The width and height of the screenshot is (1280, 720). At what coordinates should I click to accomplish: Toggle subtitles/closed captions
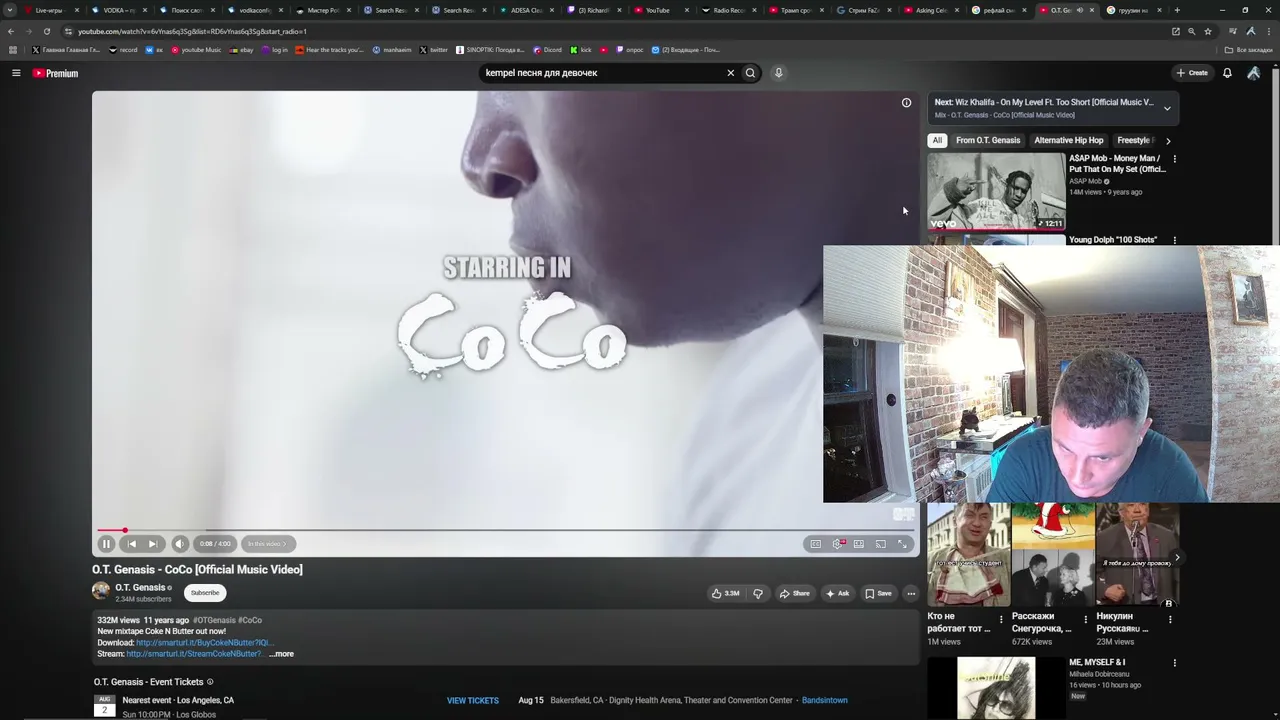816,544
